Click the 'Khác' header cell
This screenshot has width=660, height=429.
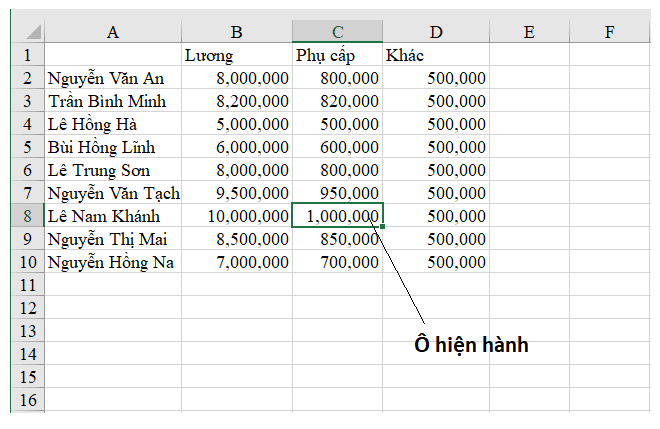(436, 55)
